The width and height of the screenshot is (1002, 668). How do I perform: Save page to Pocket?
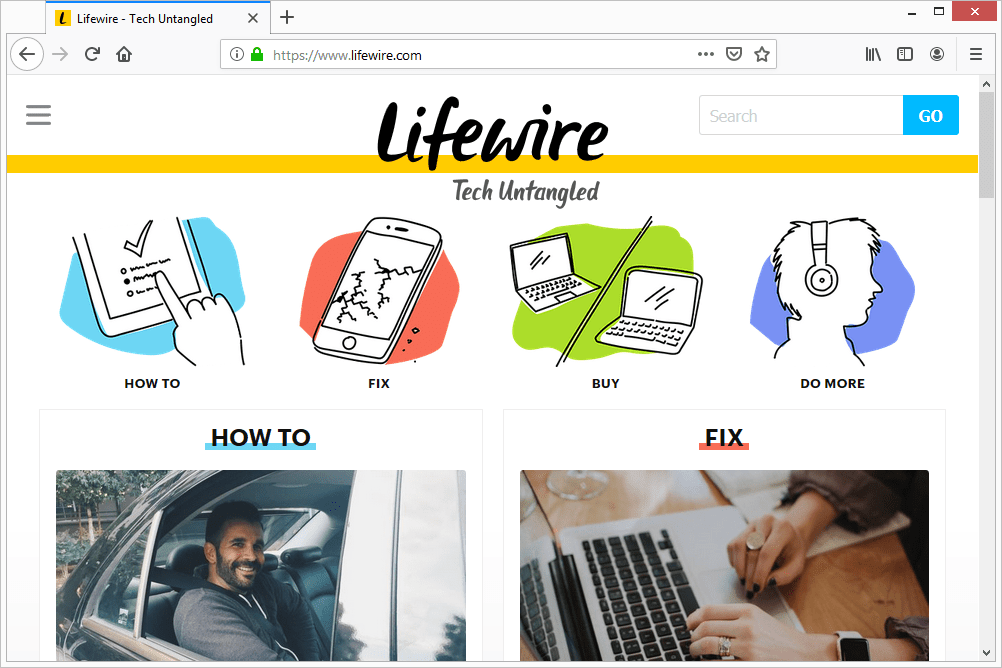[734, 54]
